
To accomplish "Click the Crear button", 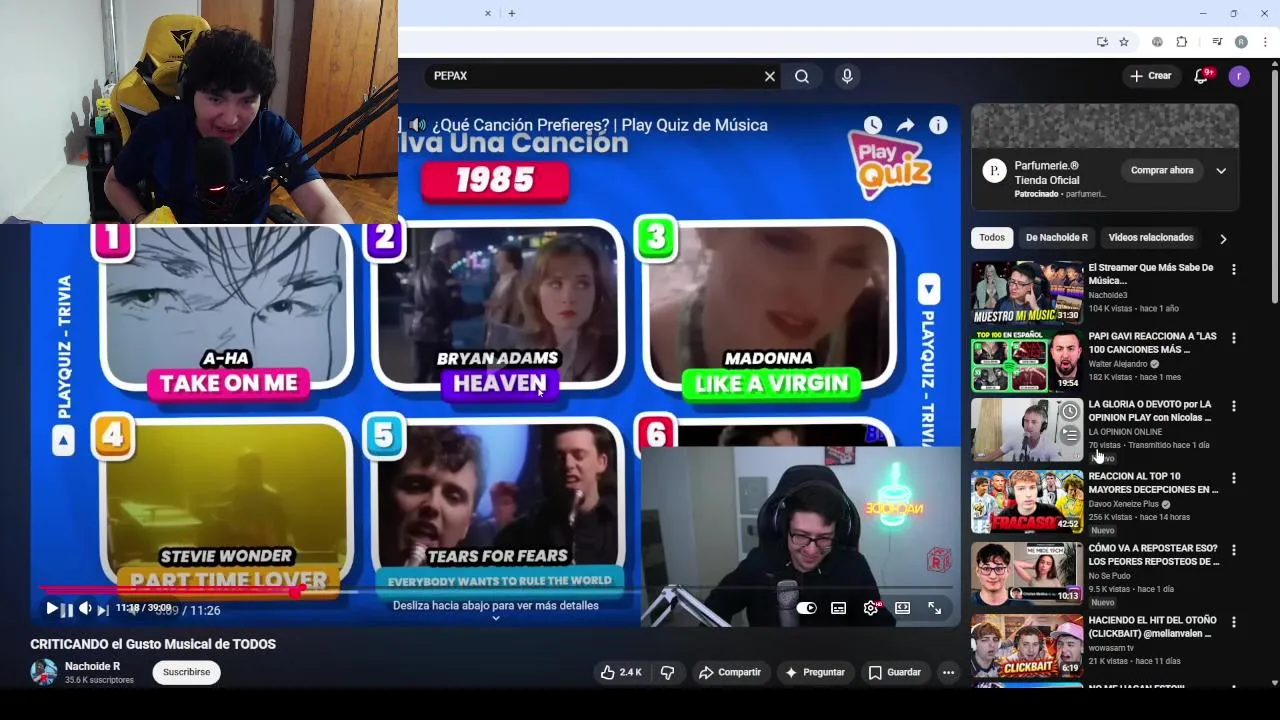I will [x=1150, y=76].
